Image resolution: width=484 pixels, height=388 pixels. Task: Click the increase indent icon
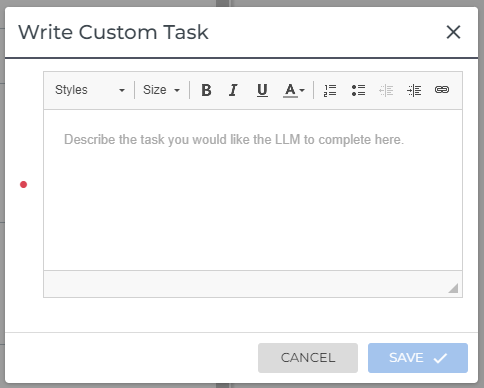click(414, 90)
